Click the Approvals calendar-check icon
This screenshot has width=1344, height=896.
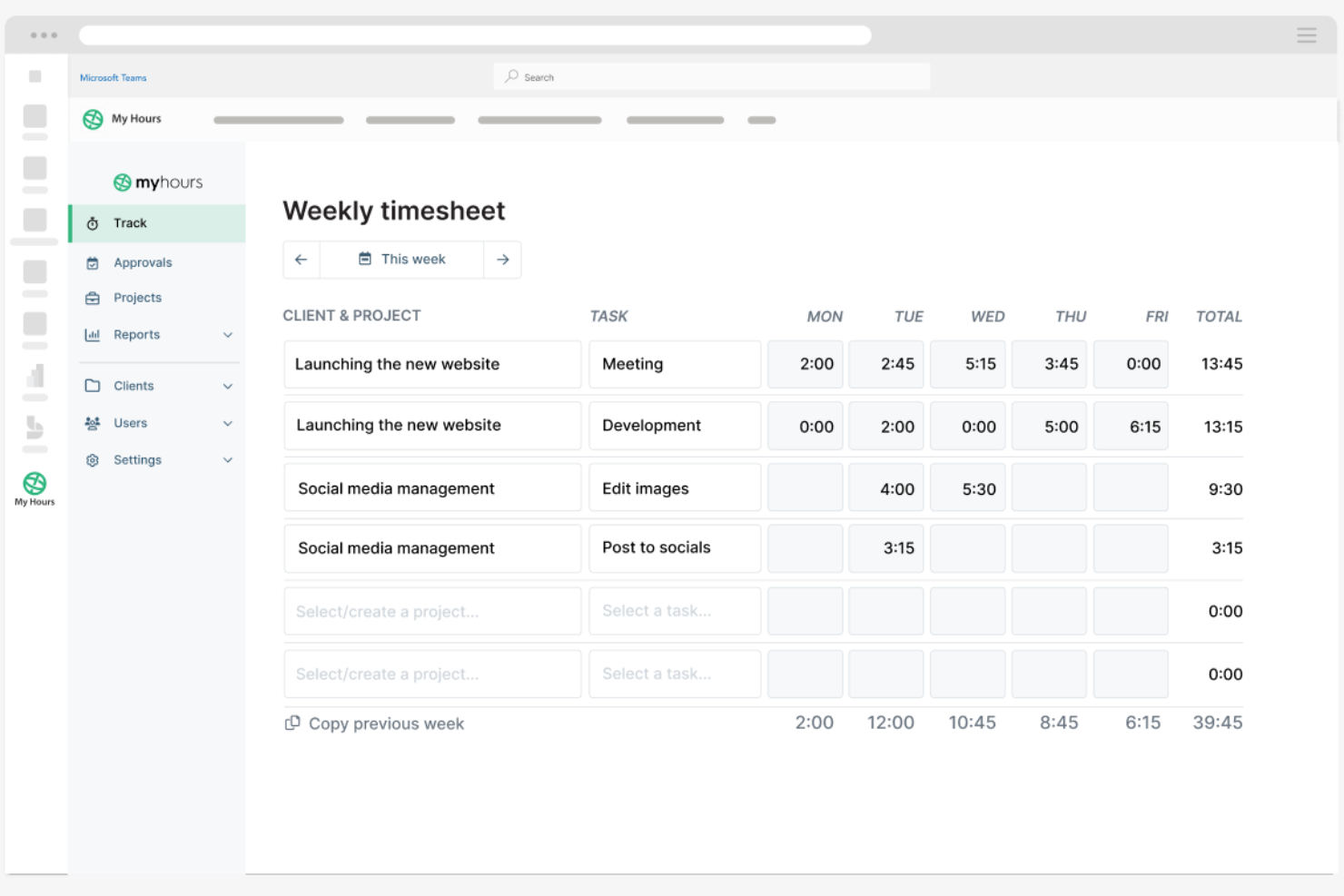(x=92, y=262)
